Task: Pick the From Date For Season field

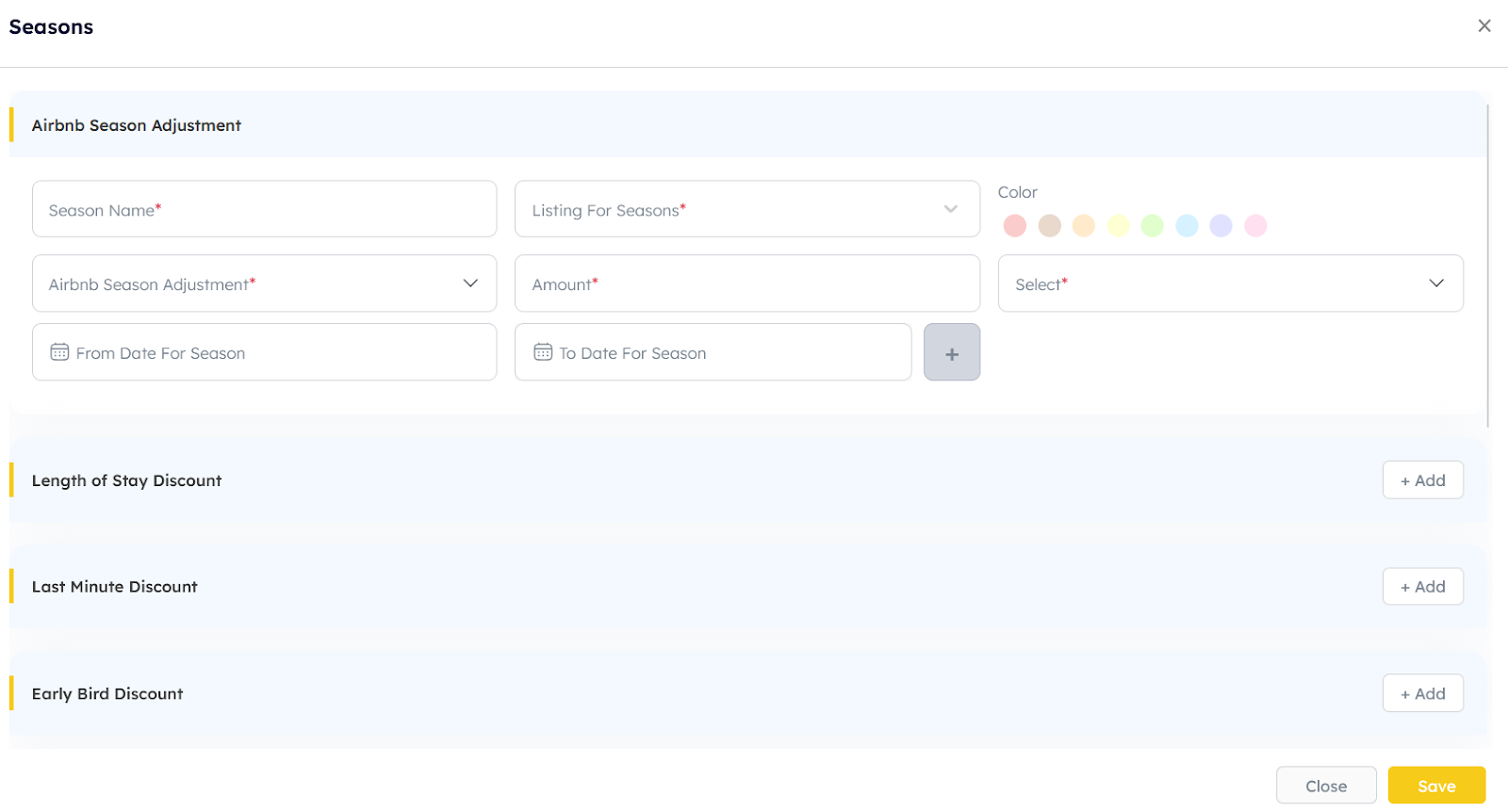Action: (x=264, y=352)
